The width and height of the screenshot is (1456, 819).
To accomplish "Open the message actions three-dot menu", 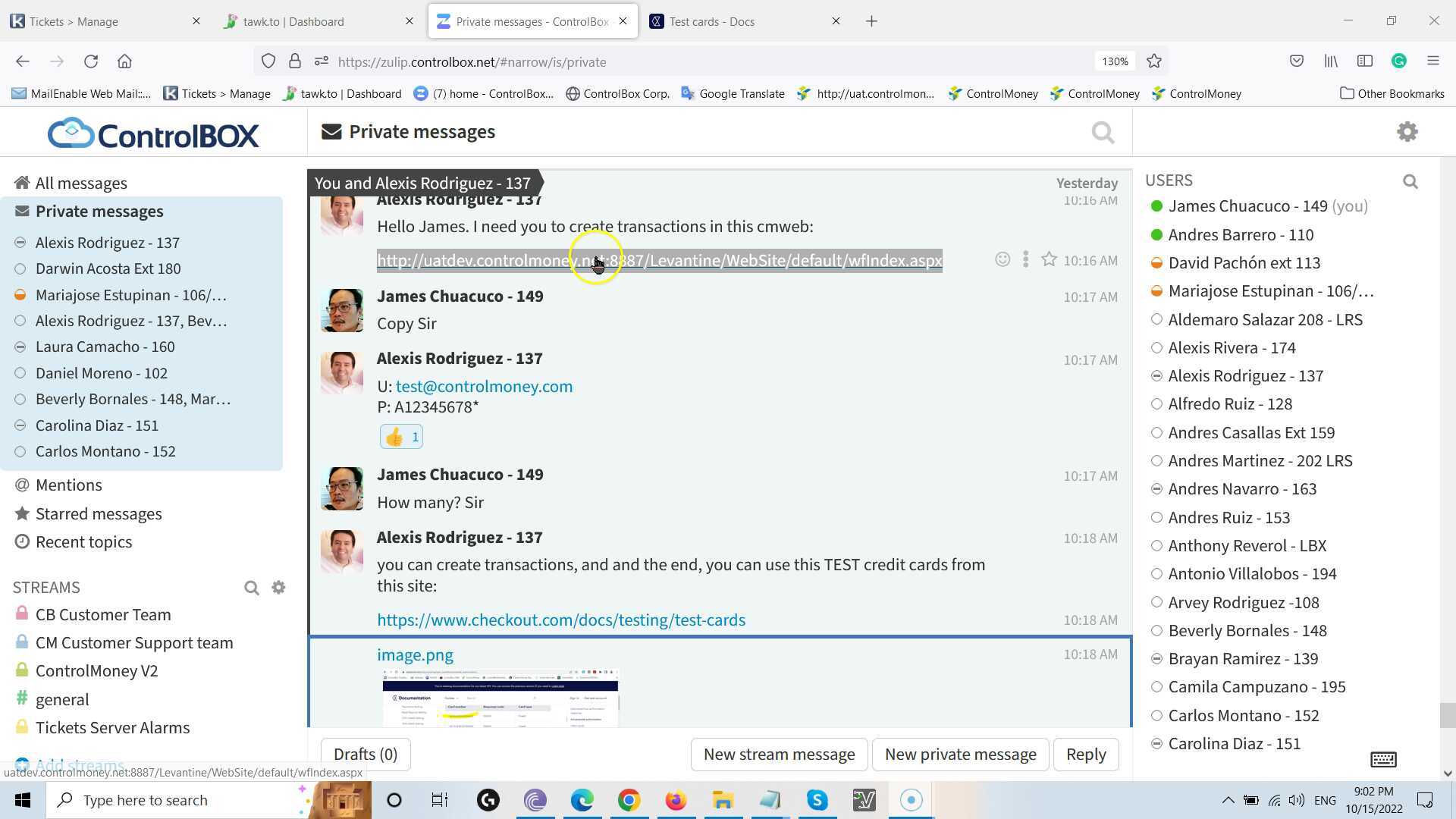I will pos(1025,260).
